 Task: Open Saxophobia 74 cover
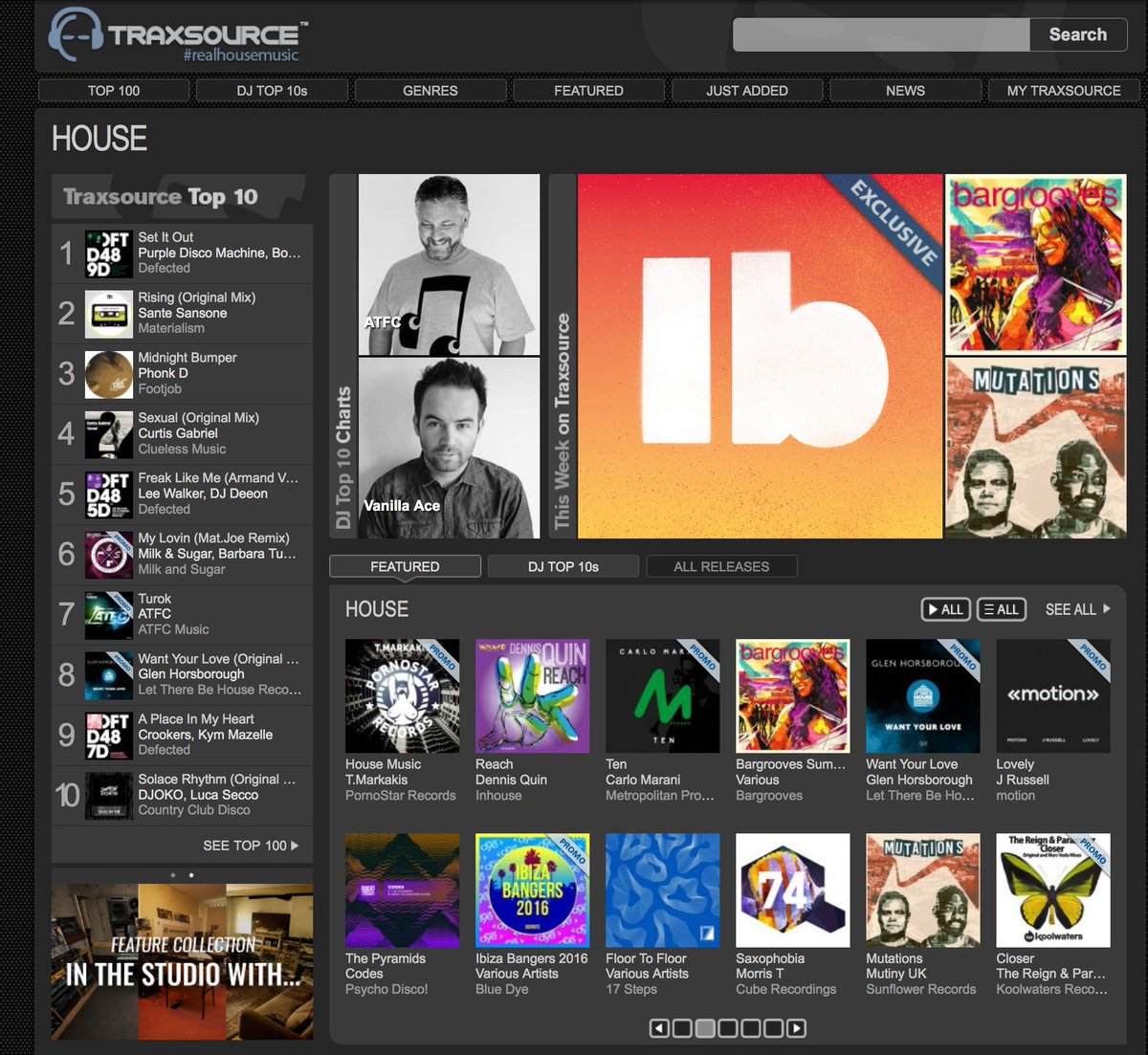(792, 890)
